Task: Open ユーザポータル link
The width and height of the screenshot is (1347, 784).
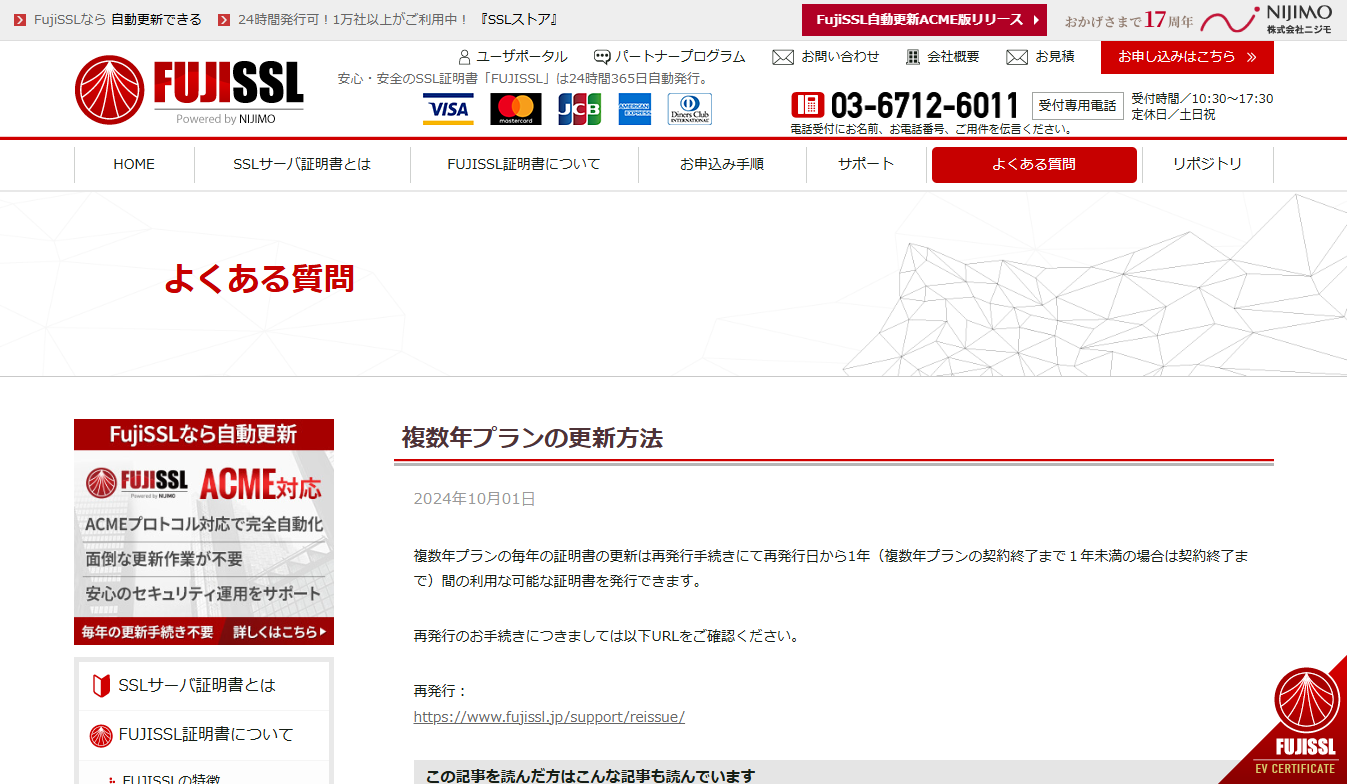Action: pyautogui.click(x=521, y=57)
